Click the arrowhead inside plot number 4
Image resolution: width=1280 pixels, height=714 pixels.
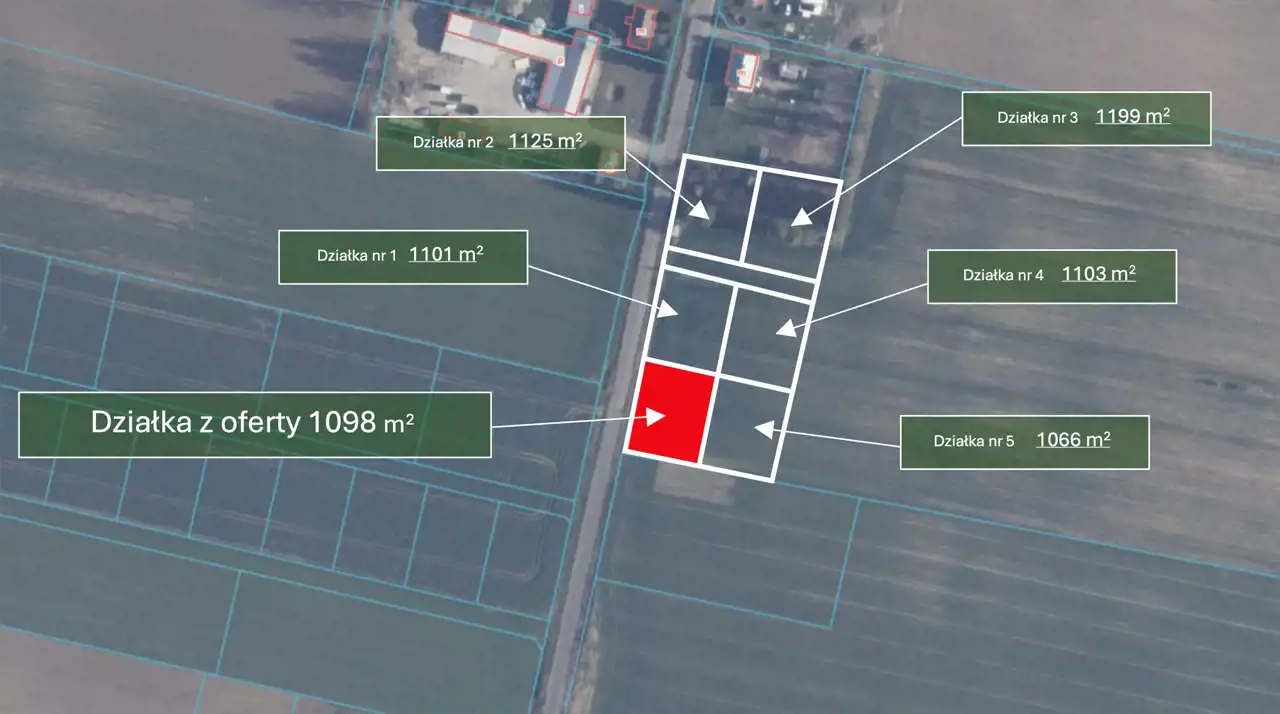pos(785,325)
